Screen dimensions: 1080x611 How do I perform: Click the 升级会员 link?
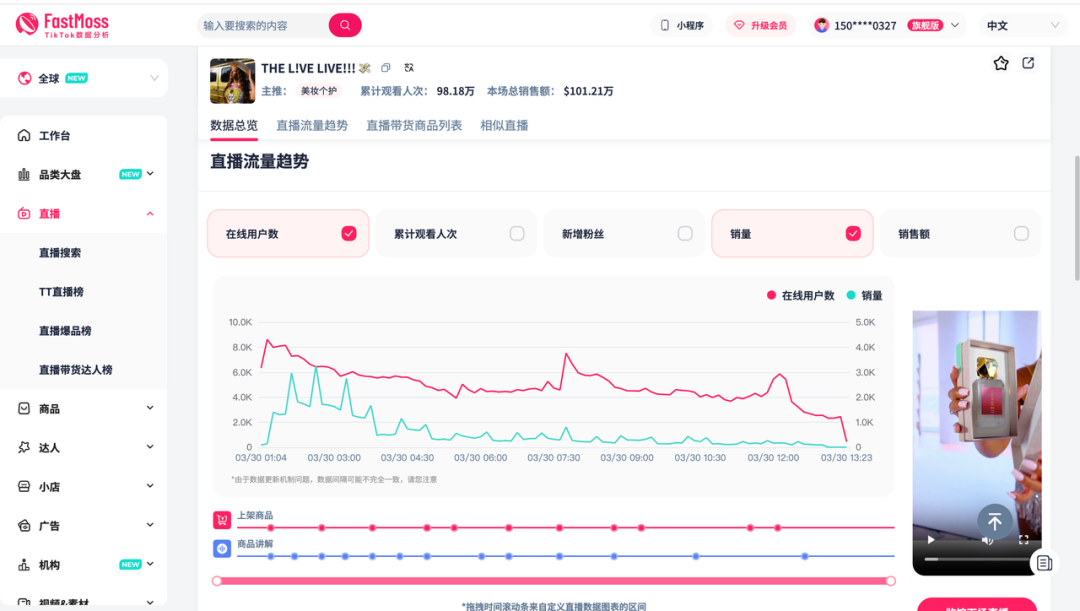[x=761, y=24]
